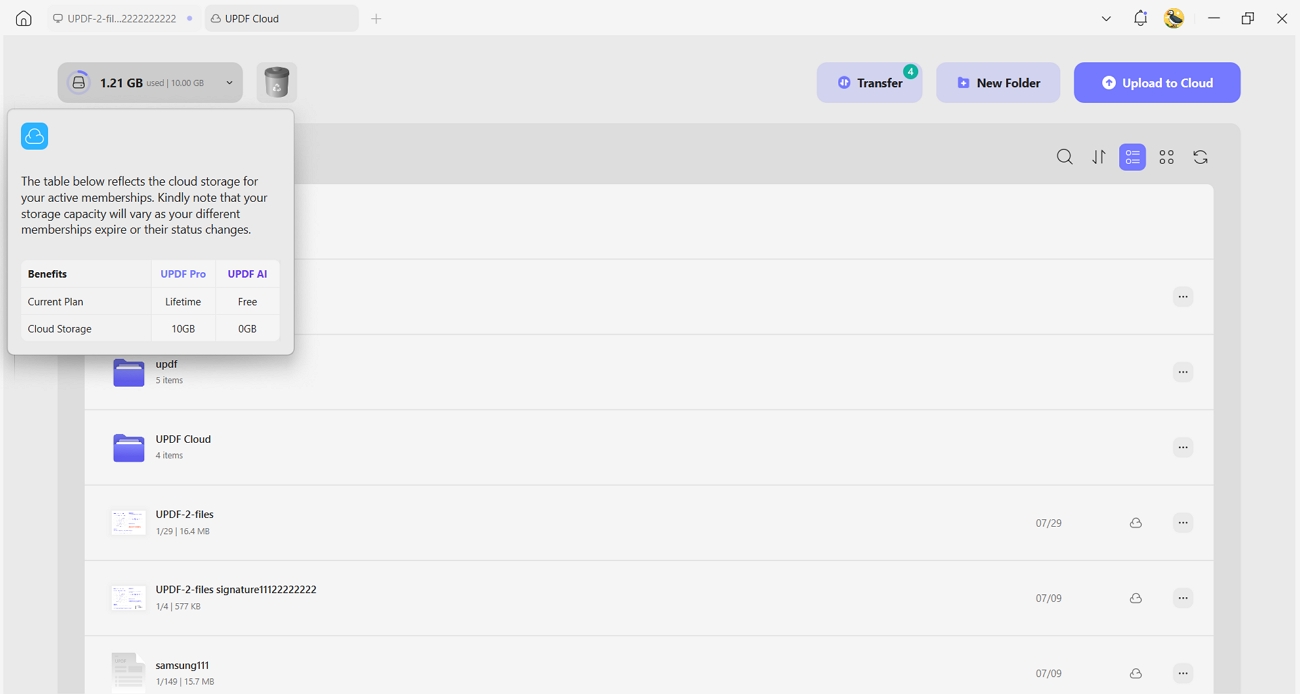Click the '0GB' cloud storage cell

[x=247, y=328]
